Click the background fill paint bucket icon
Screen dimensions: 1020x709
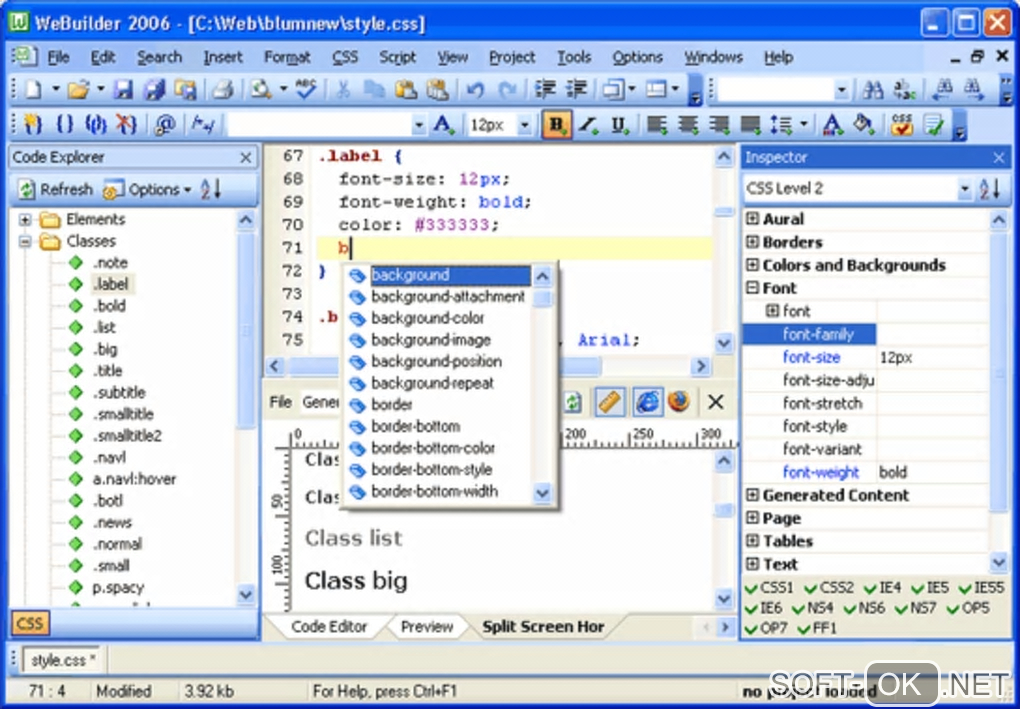tap(864, 124)
